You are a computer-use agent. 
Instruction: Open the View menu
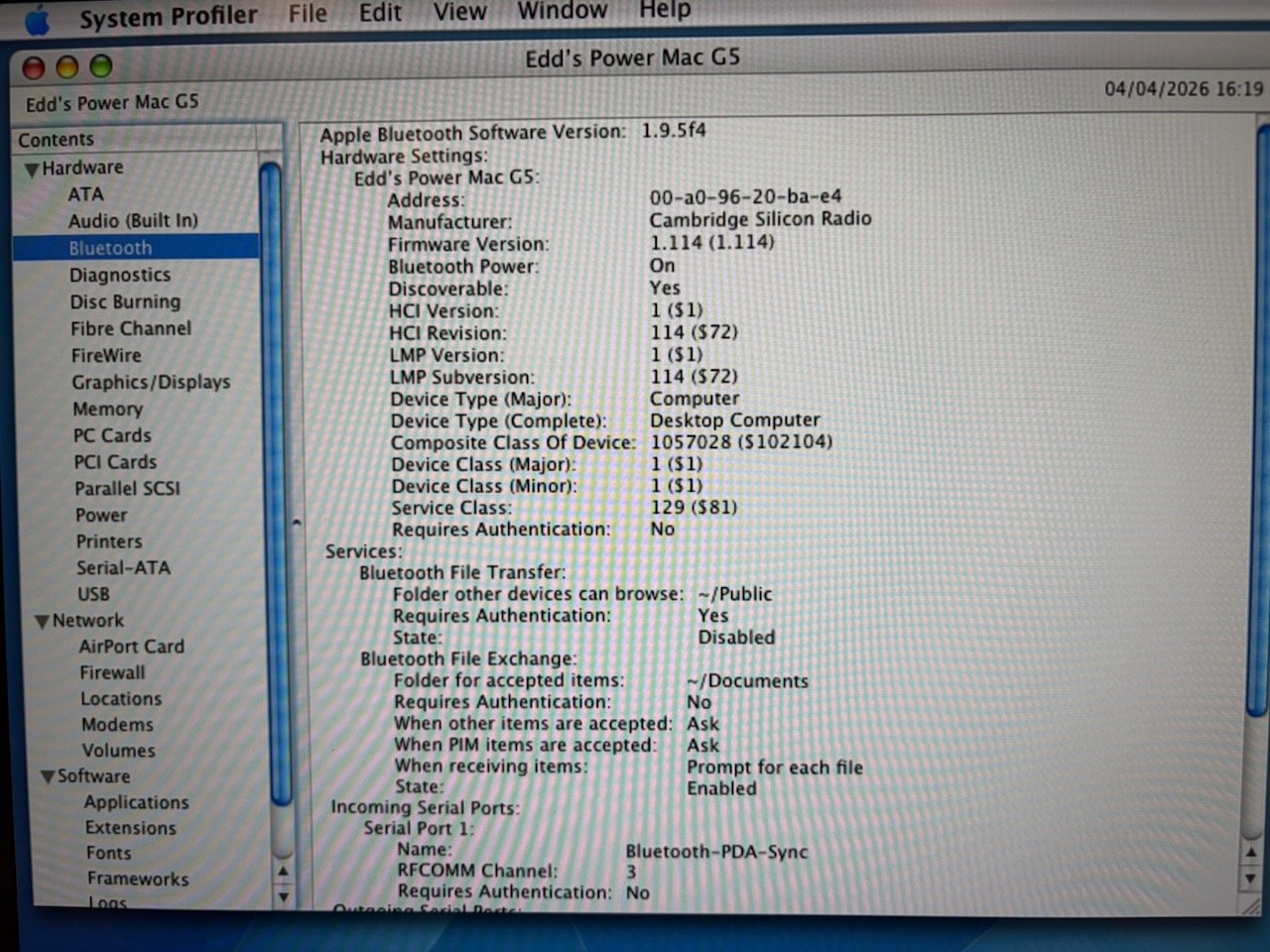coord(459,12)
